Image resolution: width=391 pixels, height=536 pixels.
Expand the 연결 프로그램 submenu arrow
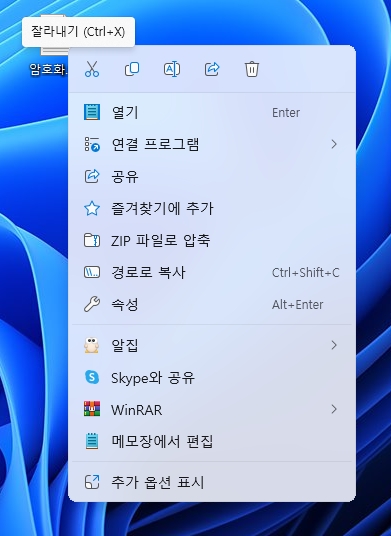(334, 144)
